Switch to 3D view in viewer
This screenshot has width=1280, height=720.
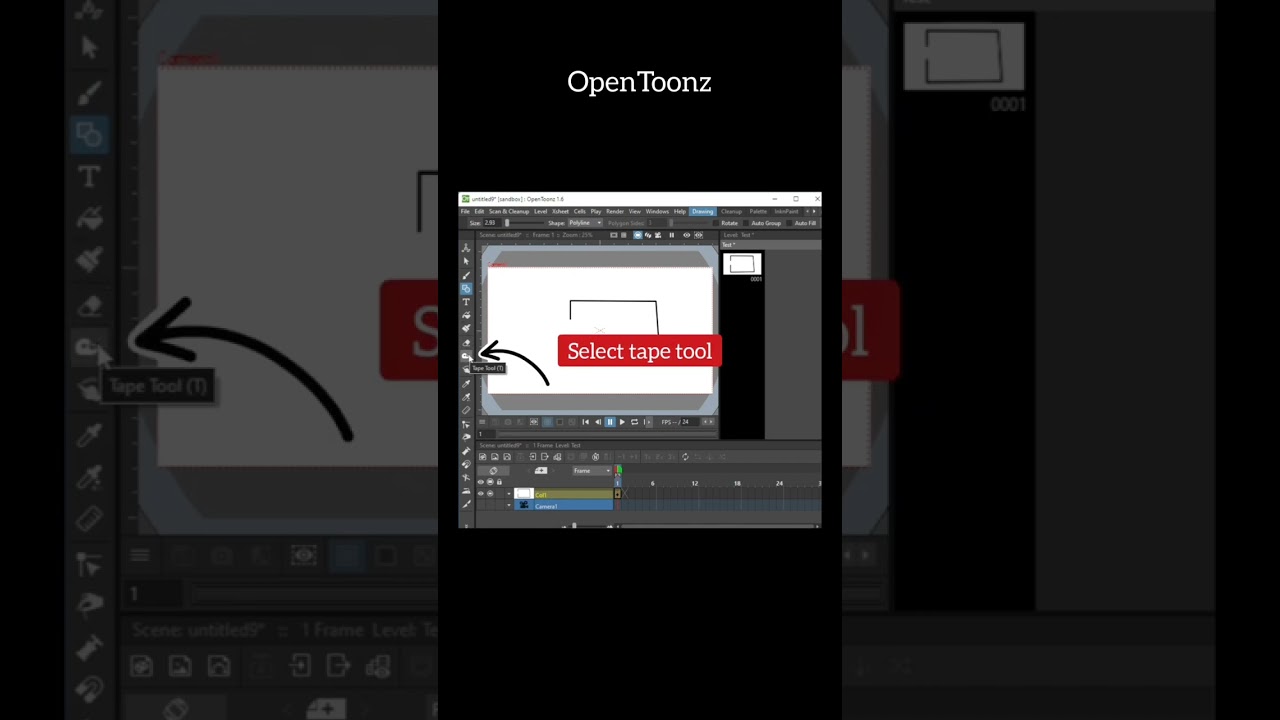pos(648,235)
